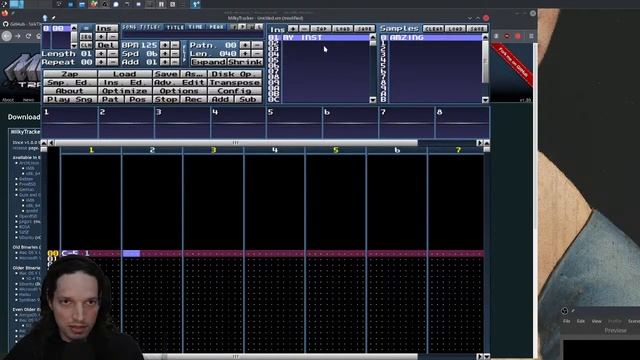The image size is (640, 360).
Task: Click the Save button in the Samples header
Action: point(477,29)
